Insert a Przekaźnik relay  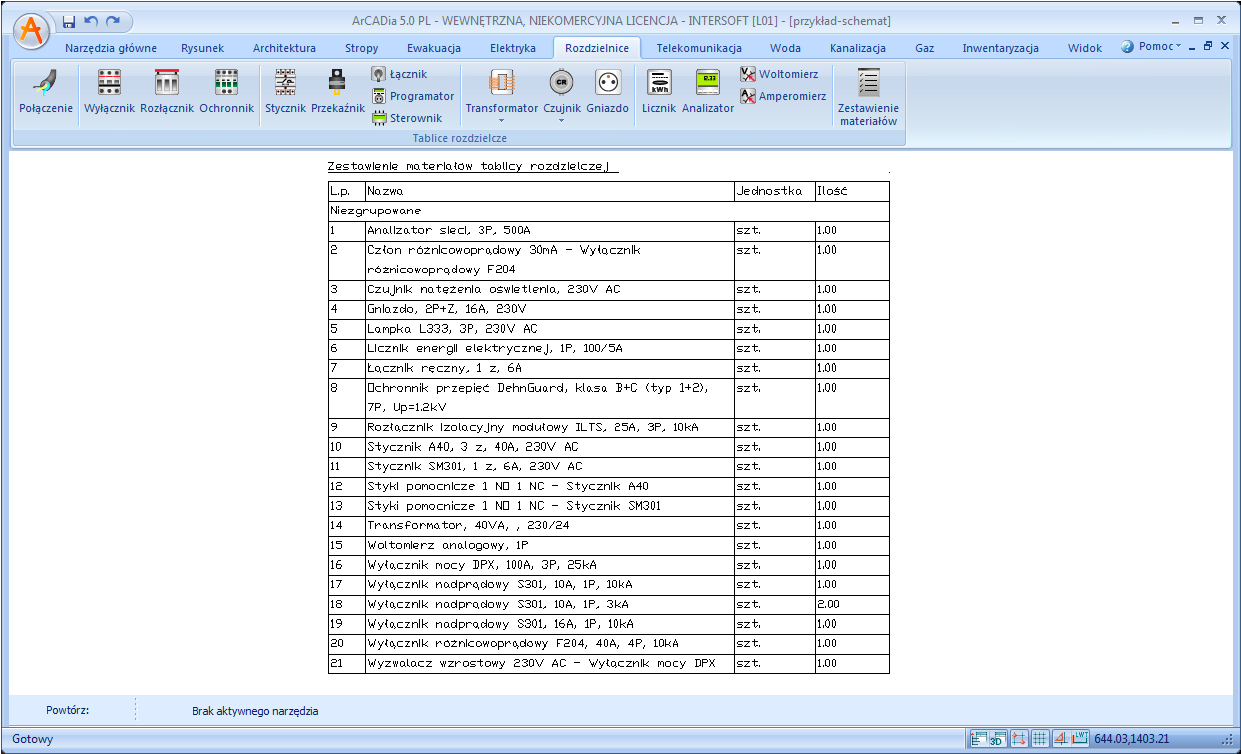[x=338, y=92]
